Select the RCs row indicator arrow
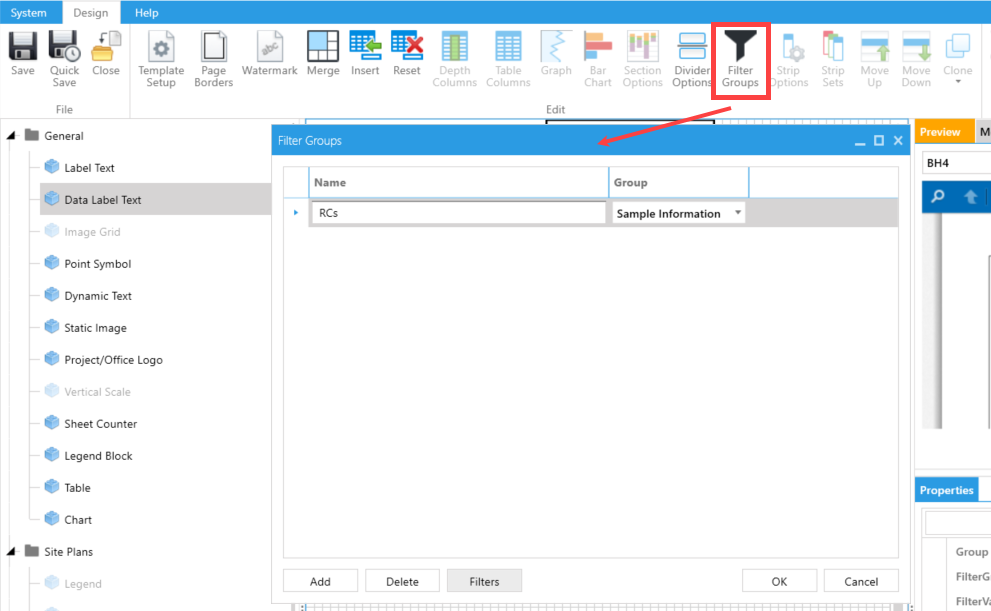This screenshot has width=991, height=611. click(296, 213)
